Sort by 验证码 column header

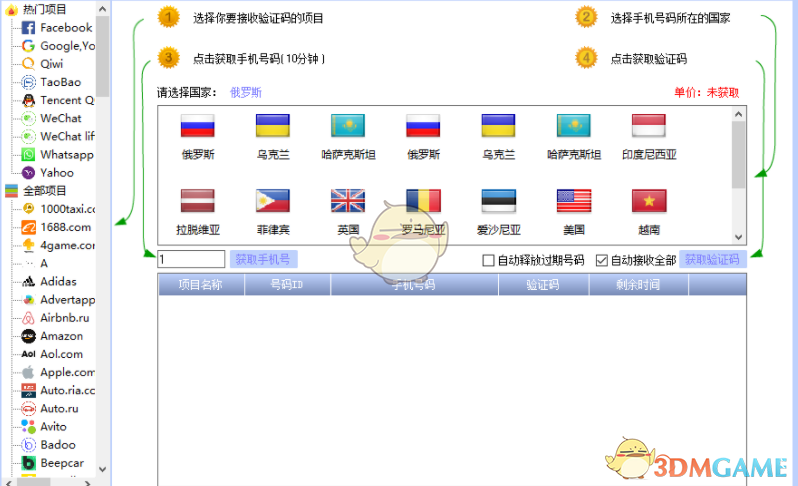click(x=543, y=285)
